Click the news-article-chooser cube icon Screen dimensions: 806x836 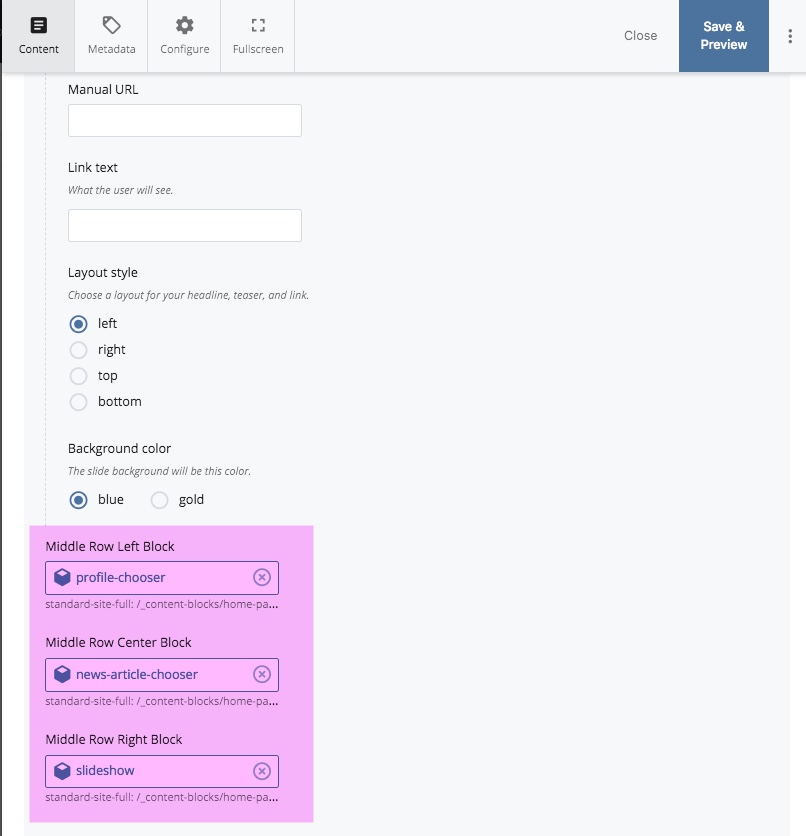[x=62, y=674]
